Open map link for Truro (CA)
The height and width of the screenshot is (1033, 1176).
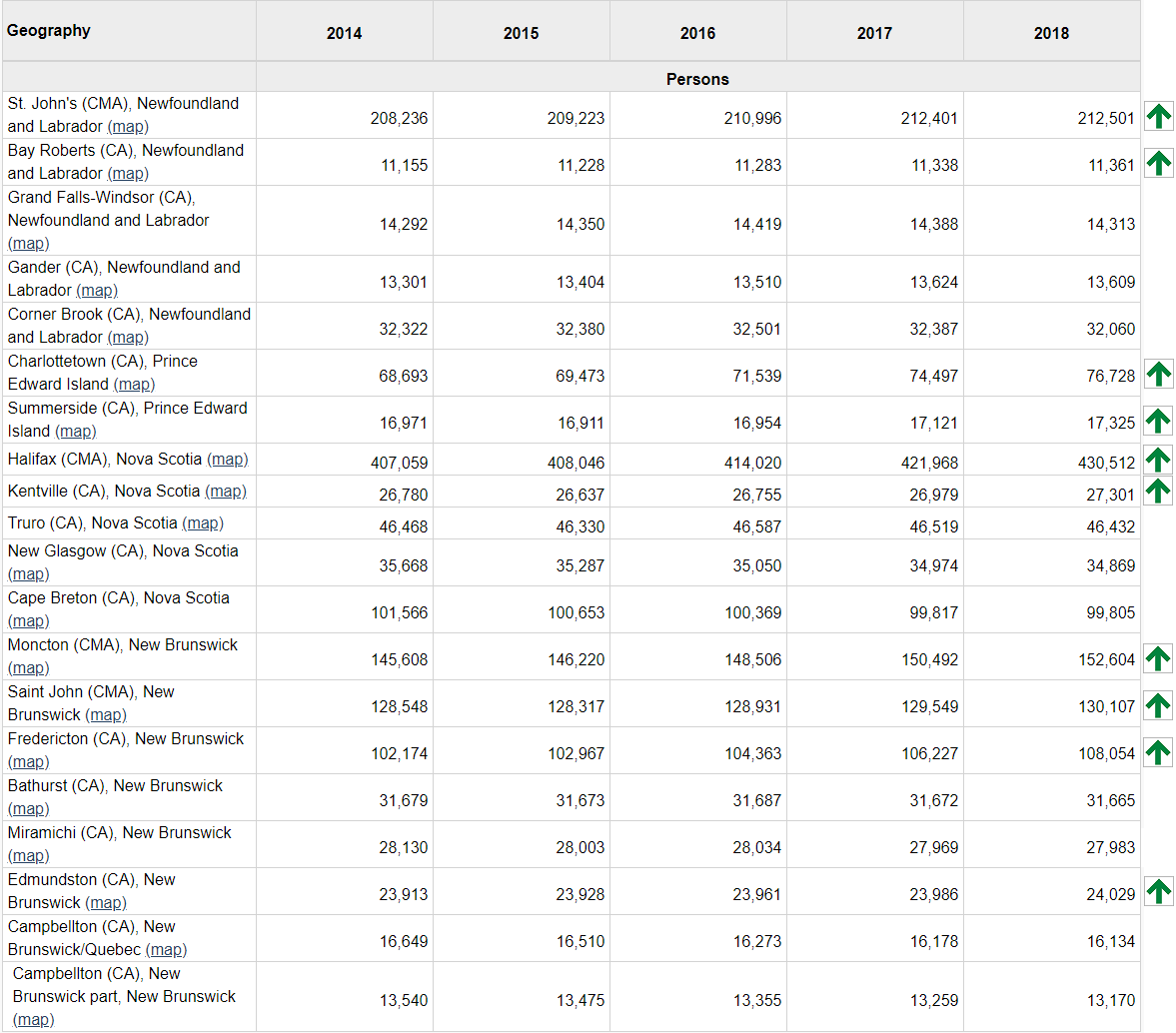click(203, 522)
